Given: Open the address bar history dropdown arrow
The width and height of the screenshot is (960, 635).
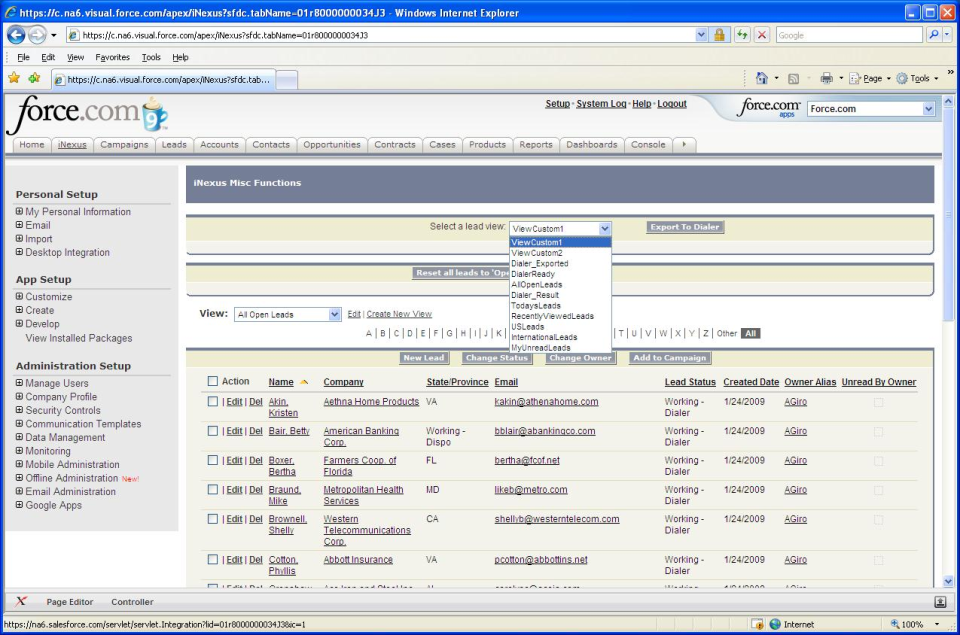Looking at the screenshot, I should (701, 35).
